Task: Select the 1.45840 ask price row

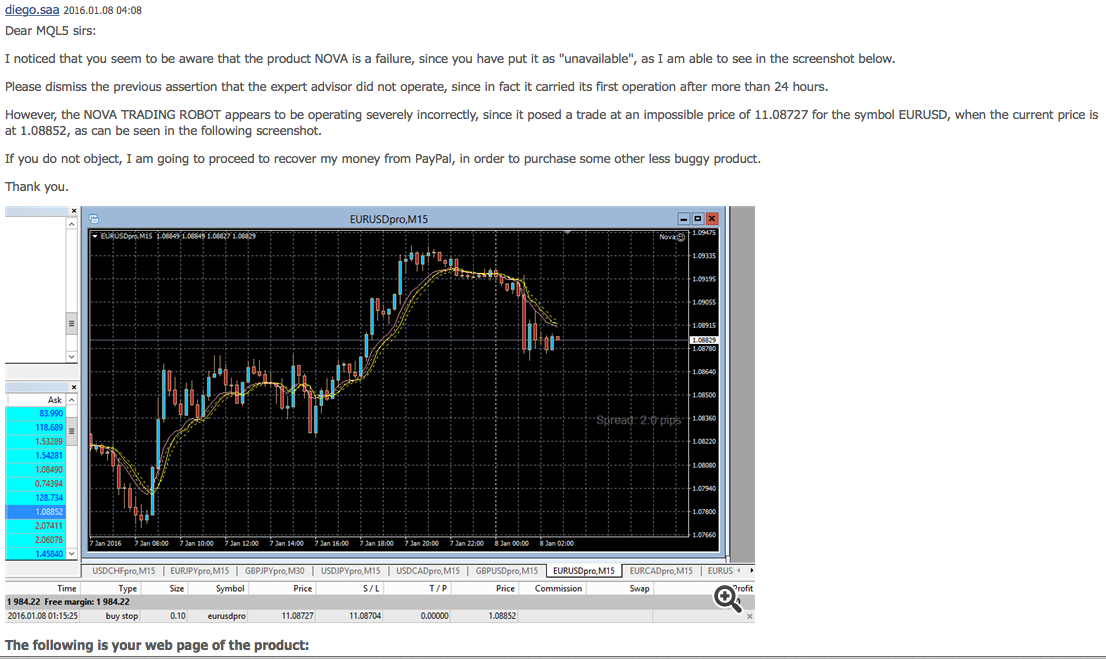Action: (35, 555)
